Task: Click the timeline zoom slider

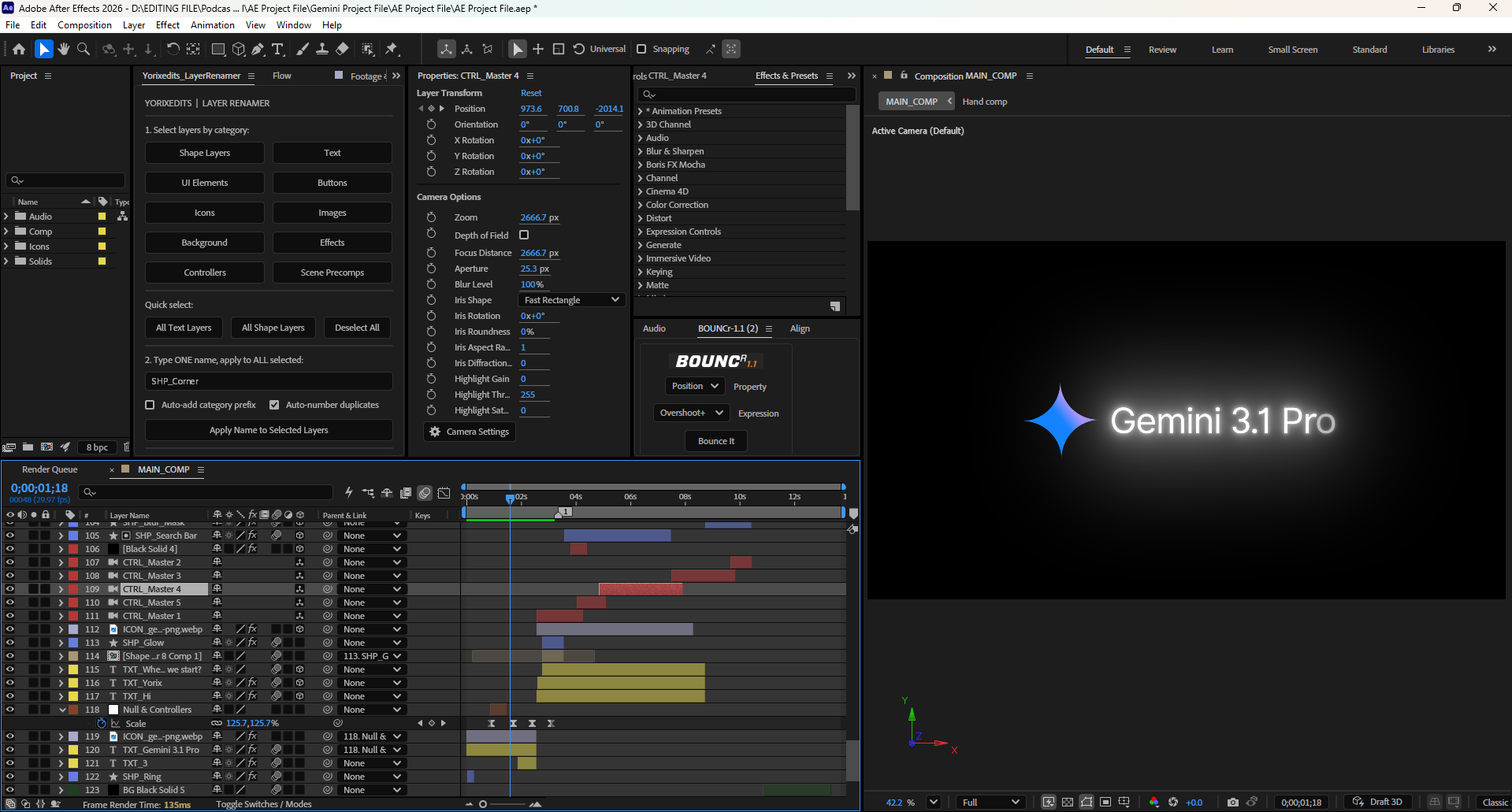Action: [501, 804]
